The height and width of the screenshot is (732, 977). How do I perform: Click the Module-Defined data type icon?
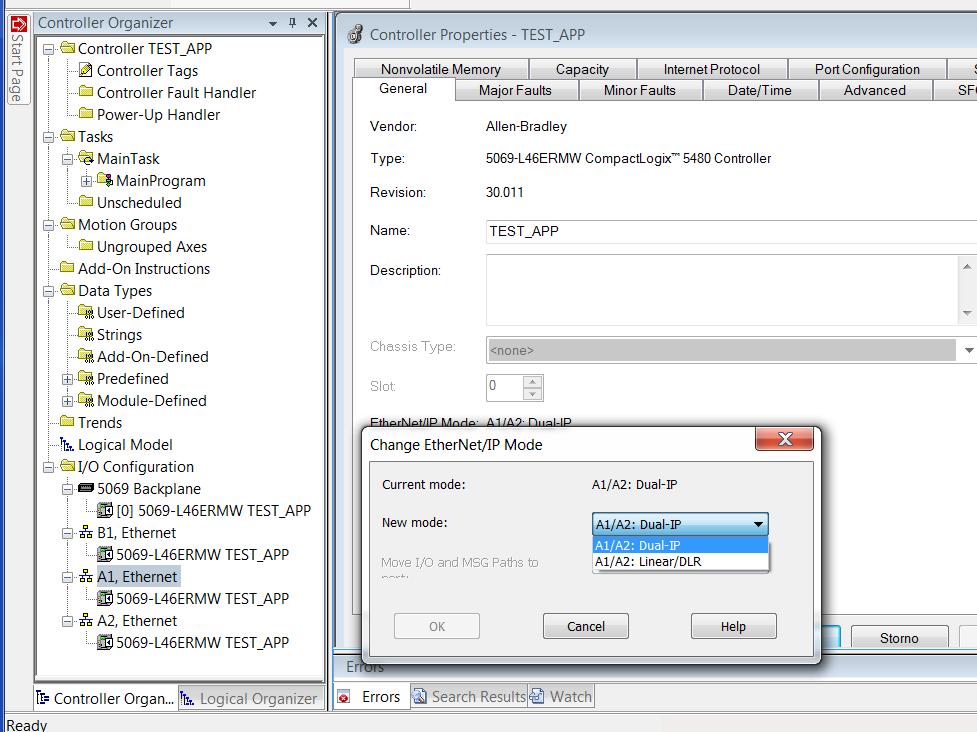click(87, 400)
